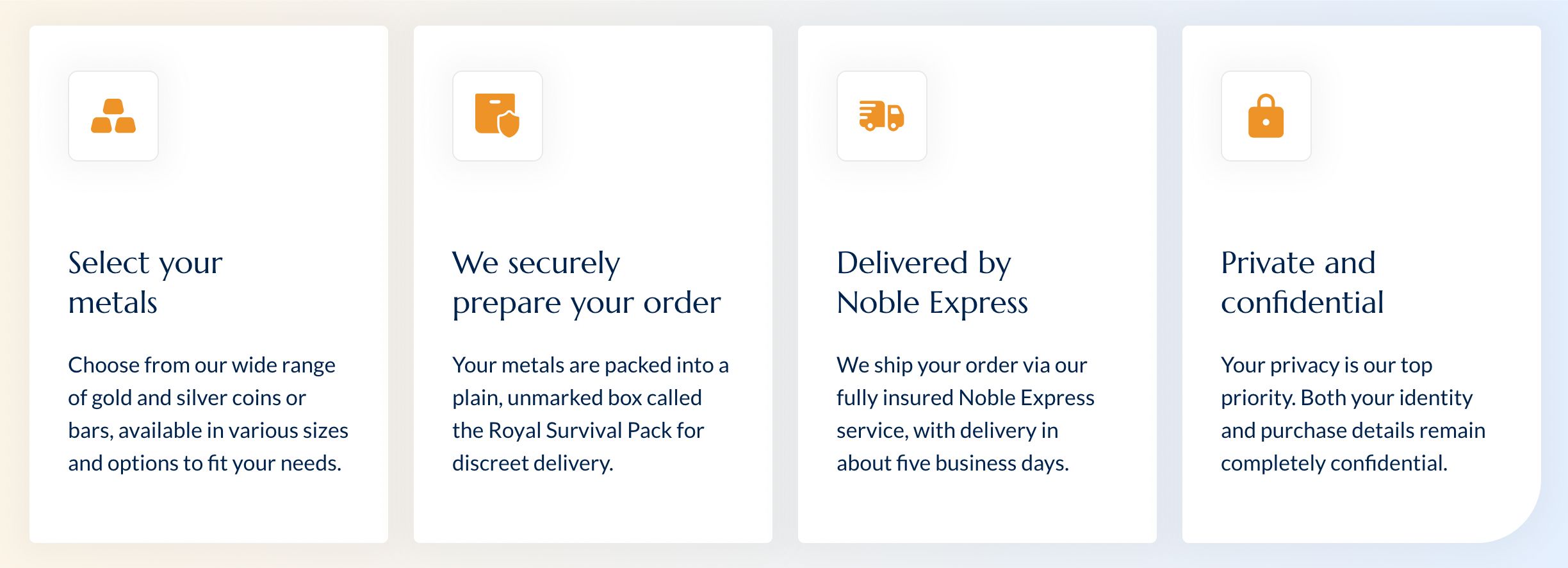
Task: Click 'We securely prepare your order' heading
Action: (586, 282)
